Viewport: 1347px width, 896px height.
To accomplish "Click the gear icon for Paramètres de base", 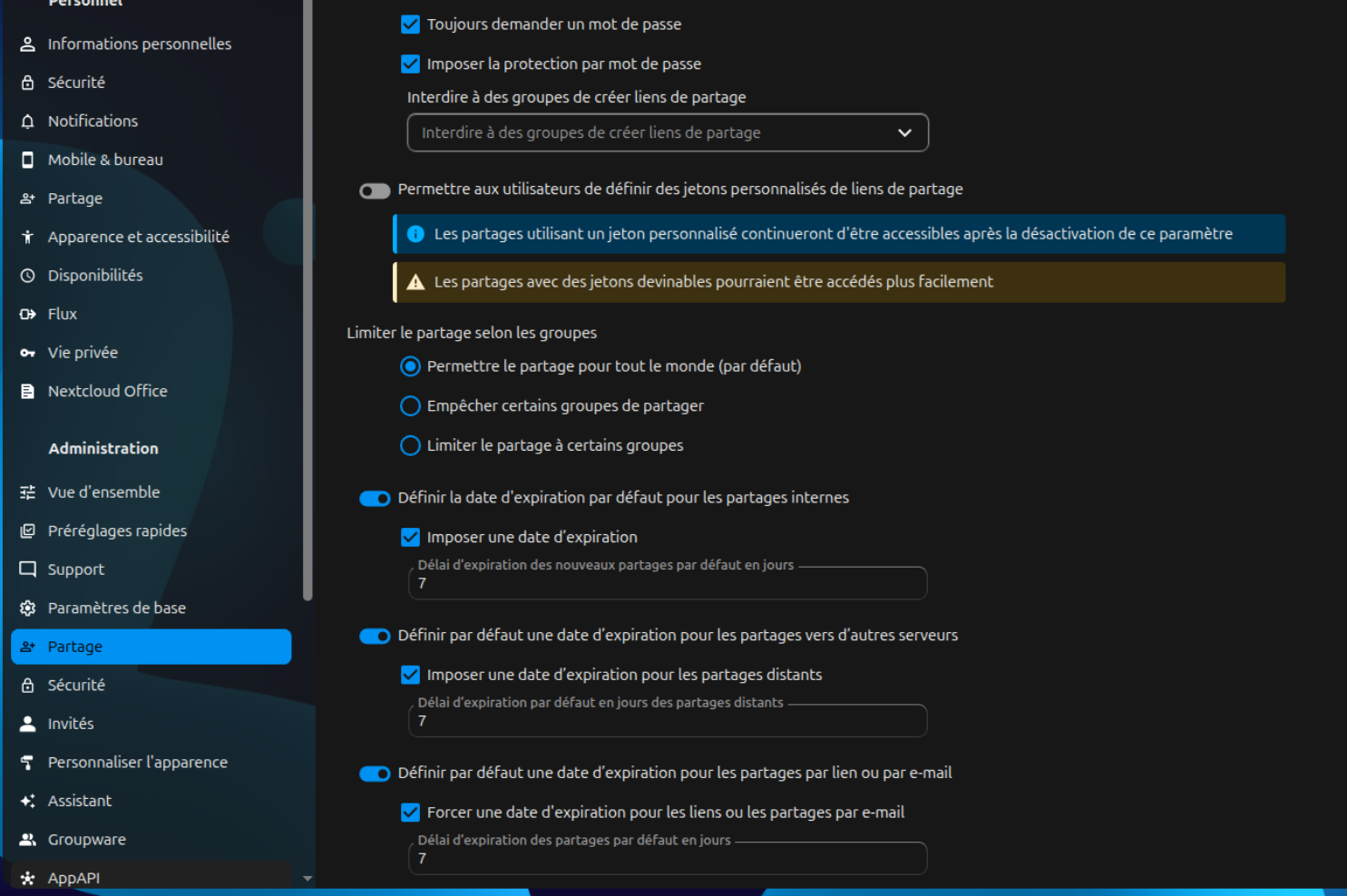I will (x=28, y=609).
